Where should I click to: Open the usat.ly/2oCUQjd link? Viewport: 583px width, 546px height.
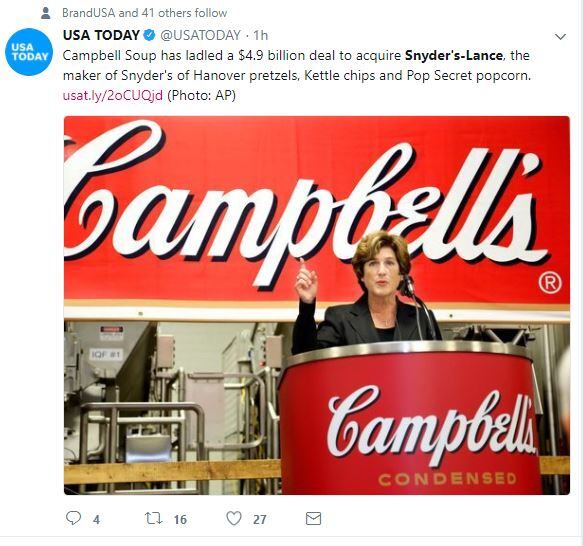click(x=113, y=96)
